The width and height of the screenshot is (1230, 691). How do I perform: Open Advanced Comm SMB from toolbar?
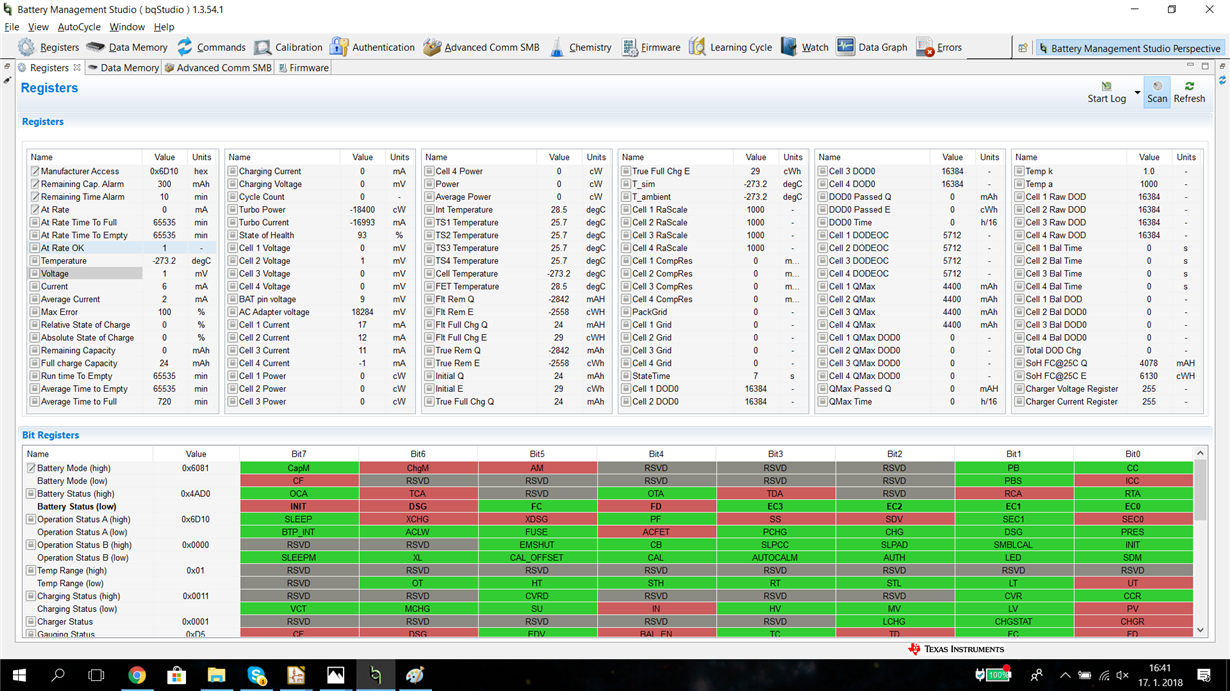tap(481, 47)
